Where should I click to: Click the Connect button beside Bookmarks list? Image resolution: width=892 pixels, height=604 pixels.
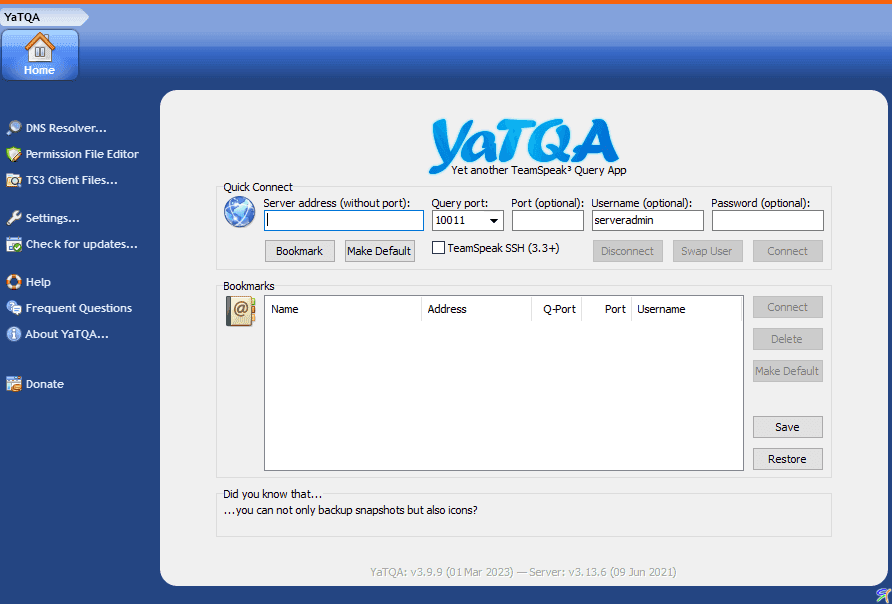(787, 307)
